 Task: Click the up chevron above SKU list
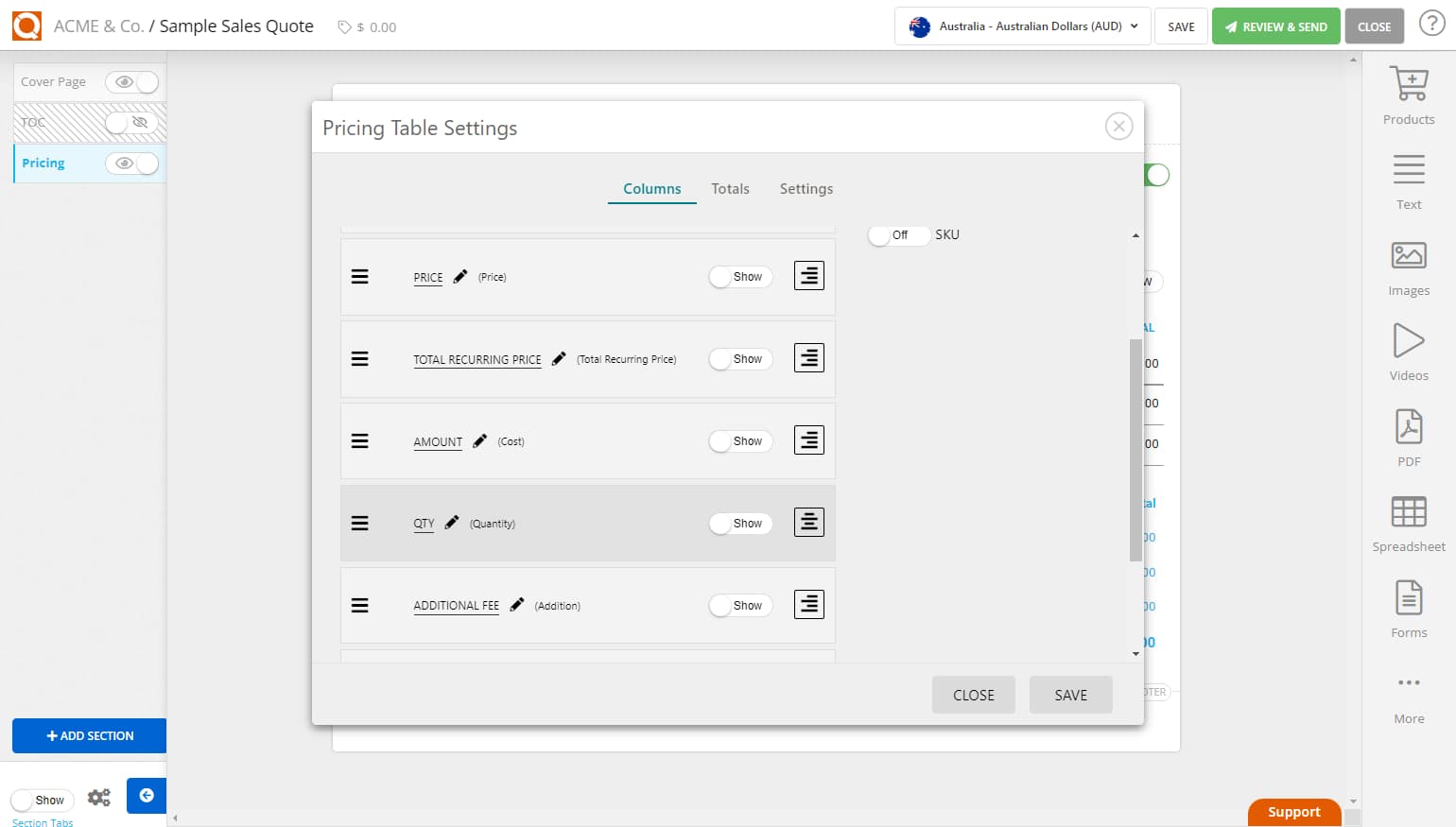tap(1135, 234)
